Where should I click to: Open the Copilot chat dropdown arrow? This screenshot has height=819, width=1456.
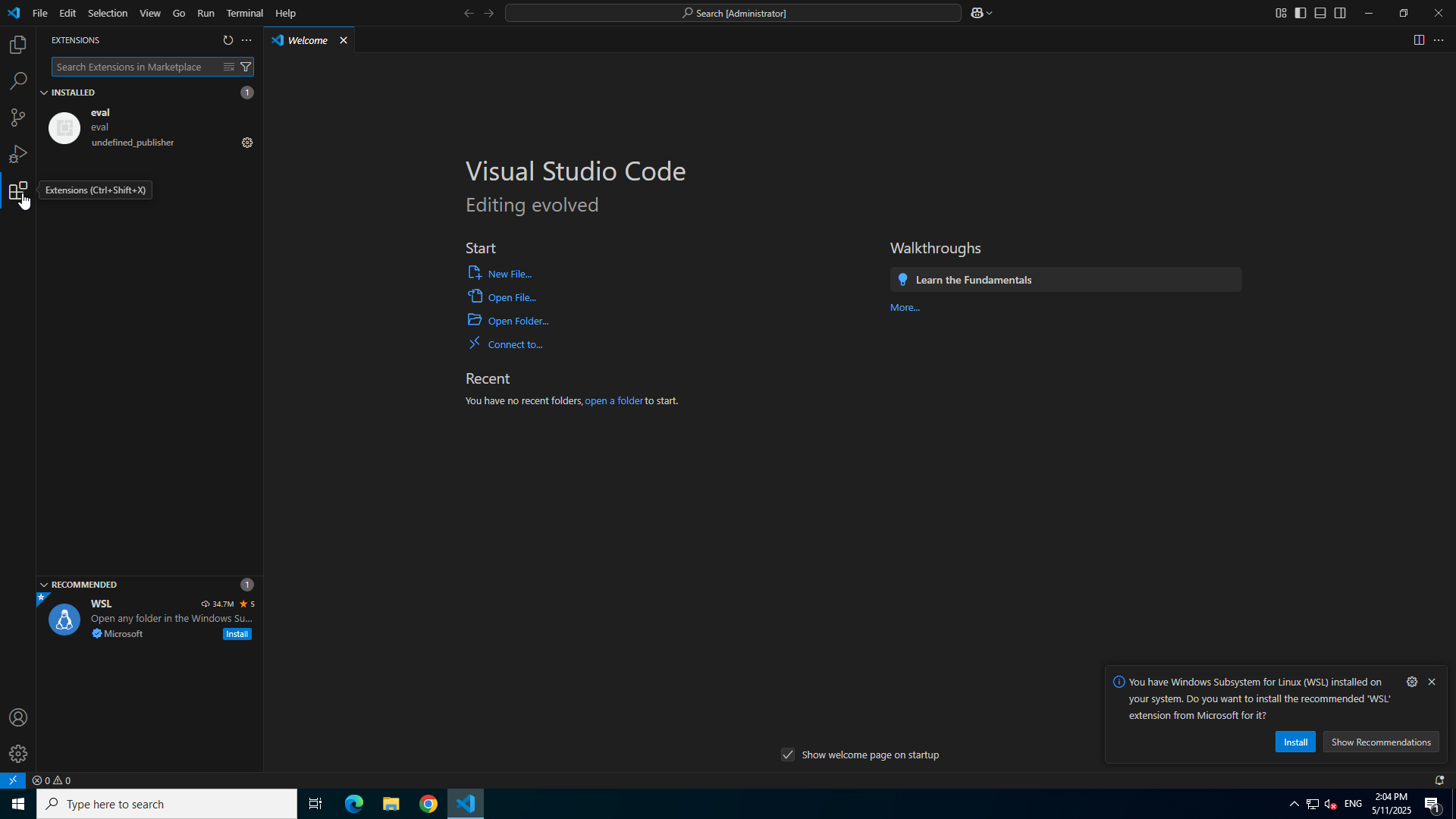point(990,13)
